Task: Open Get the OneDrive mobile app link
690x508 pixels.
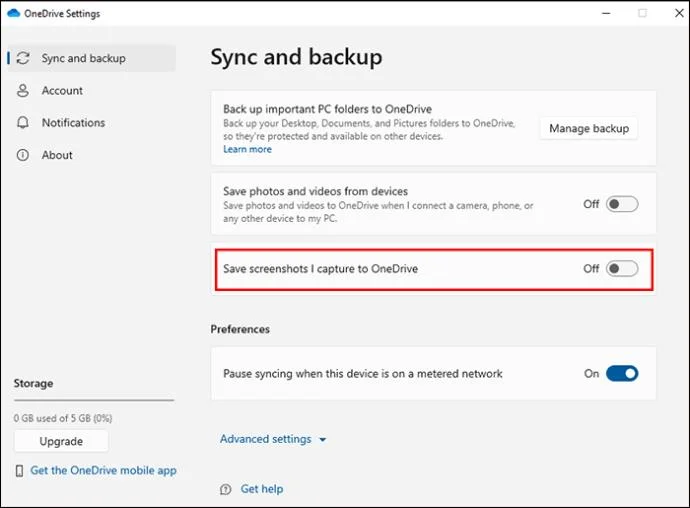Action: pos(103,470)
